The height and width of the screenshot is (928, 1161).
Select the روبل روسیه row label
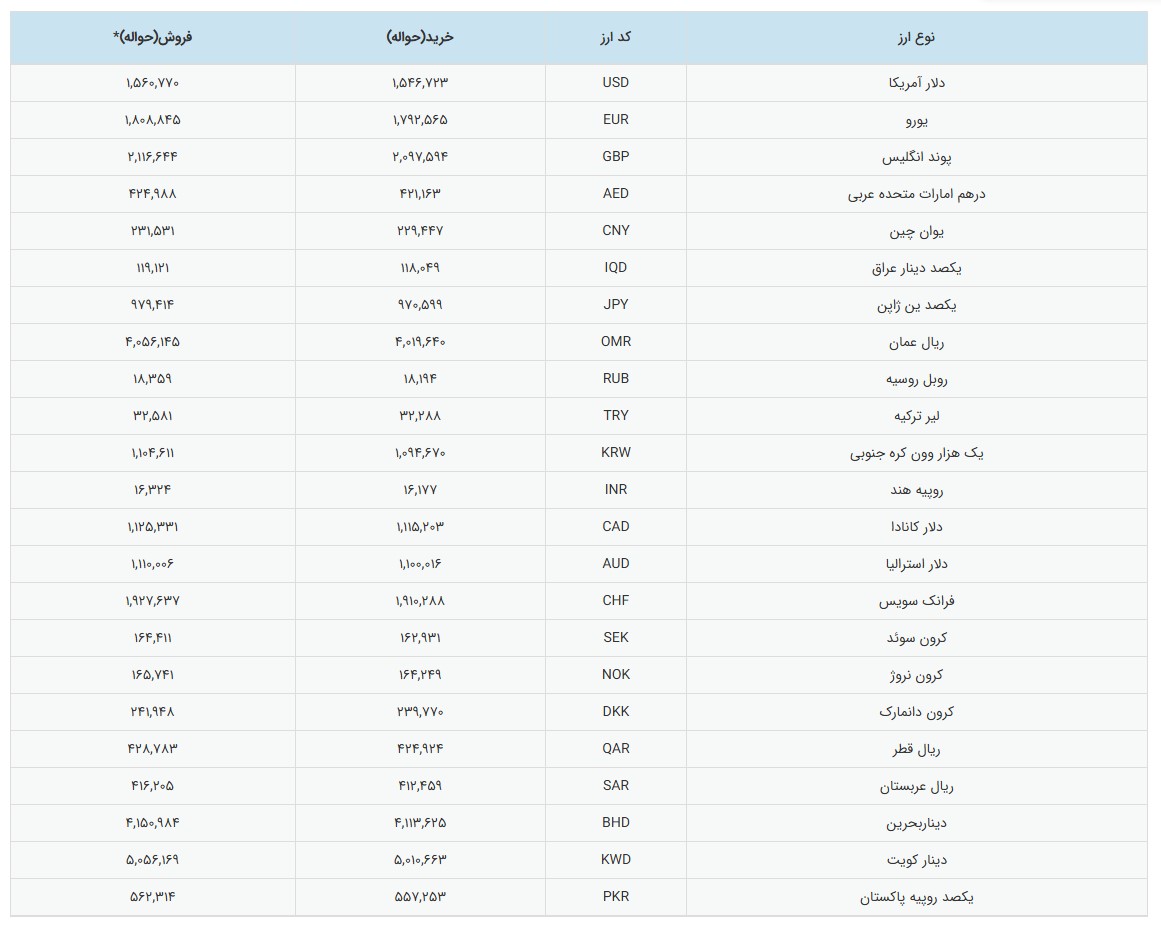916,379
